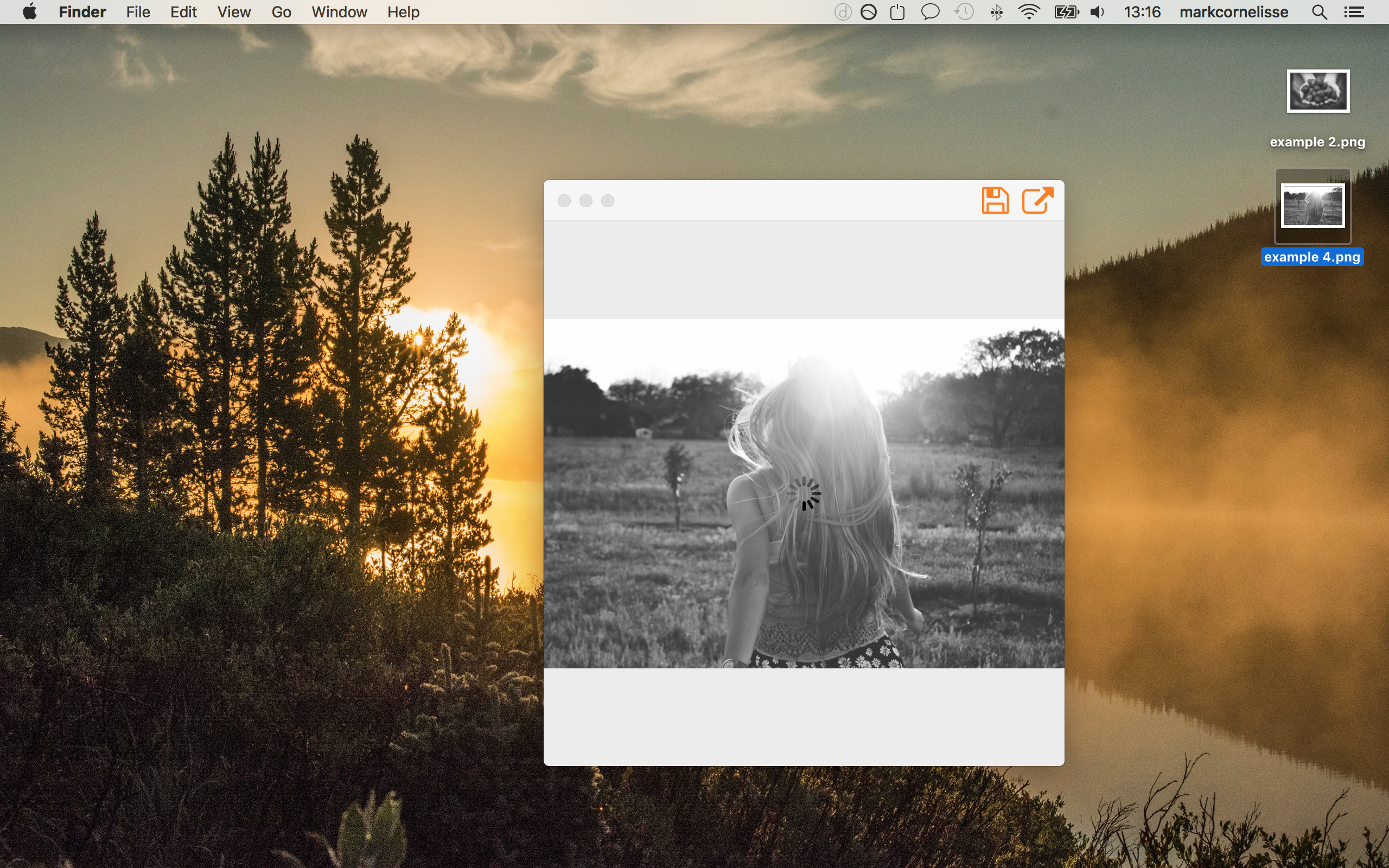Click the markcornelisse user name menu
The height and width of the screenshot is (868, 1389).
point(1233,12)
